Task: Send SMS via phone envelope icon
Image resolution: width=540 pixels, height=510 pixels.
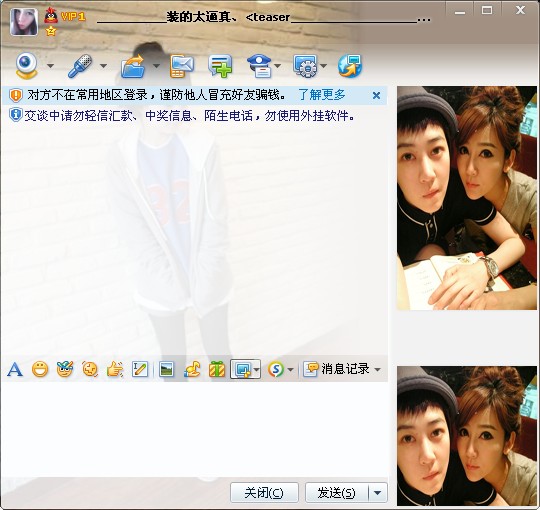Action: (181, 65)
